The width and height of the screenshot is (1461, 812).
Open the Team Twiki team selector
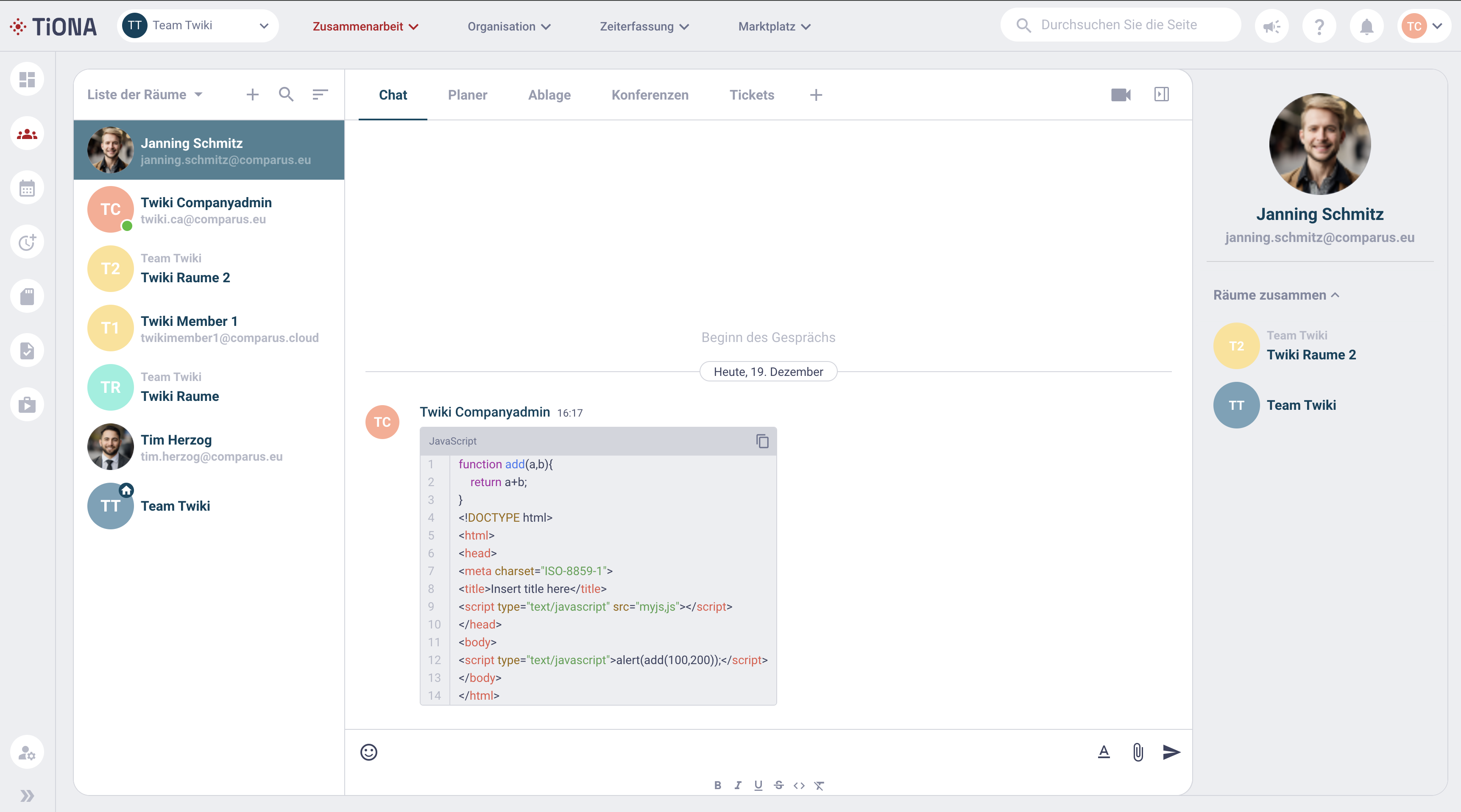coord(198,25)
